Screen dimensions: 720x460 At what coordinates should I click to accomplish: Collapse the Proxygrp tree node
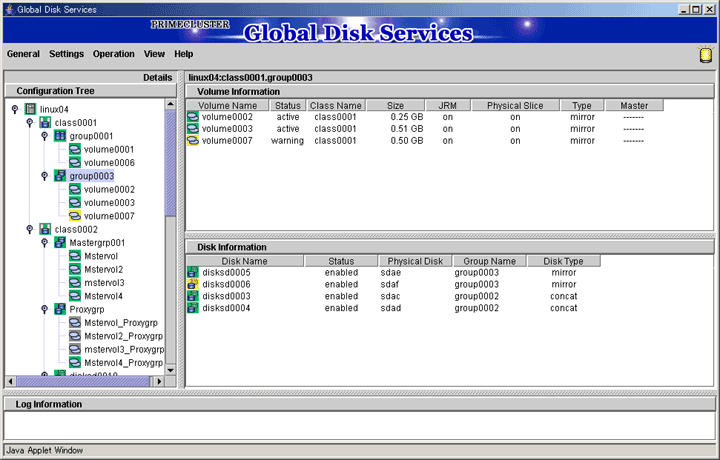coord(44,309)
